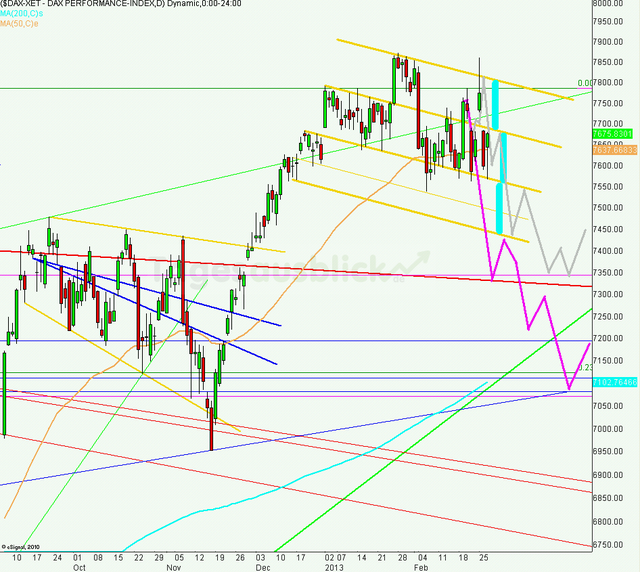Click the 0.23 Fibonacci level label

pyautogui.click(x=584, y=367)
